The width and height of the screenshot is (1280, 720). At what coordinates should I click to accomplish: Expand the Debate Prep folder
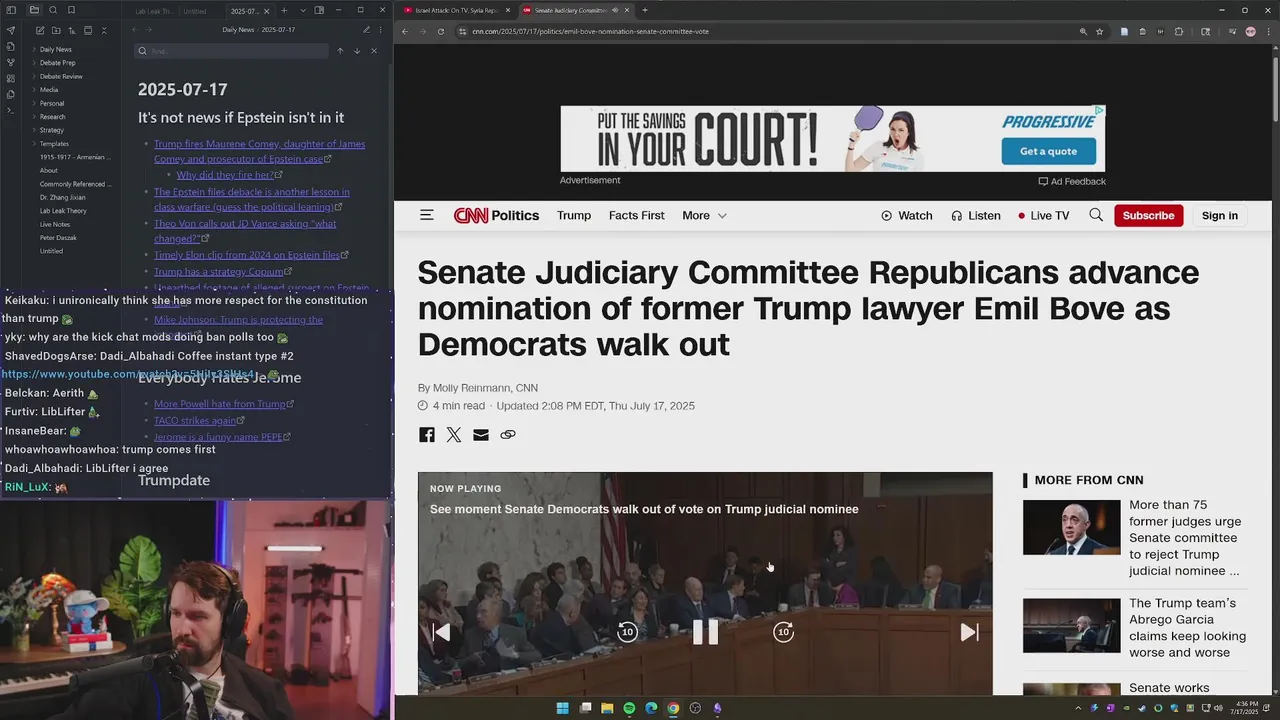pos(57,62)
